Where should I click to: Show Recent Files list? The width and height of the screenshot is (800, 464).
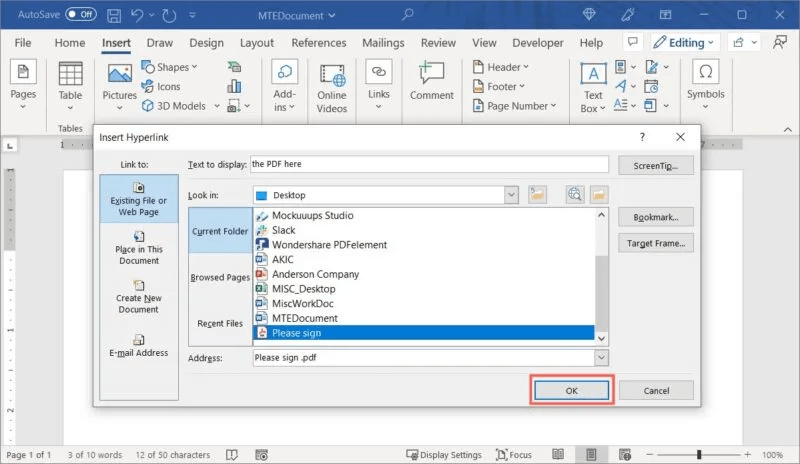point(220,323)
